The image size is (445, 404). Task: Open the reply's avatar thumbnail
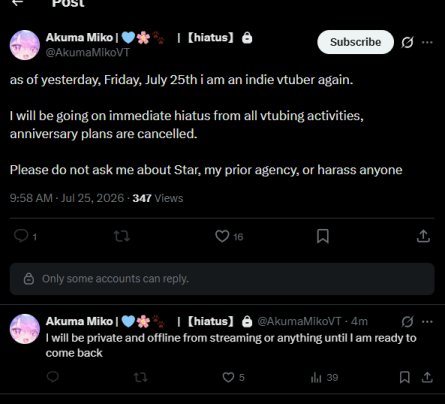[x=25, y=329]
